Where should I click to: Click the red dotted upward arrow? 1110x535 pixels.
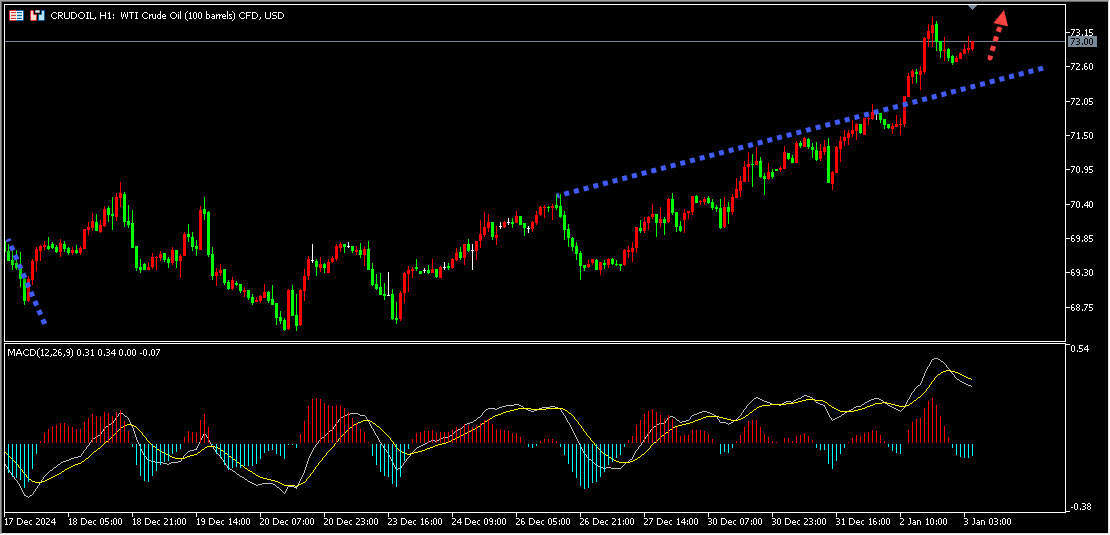pyautogui.click(x=996, y=37)
